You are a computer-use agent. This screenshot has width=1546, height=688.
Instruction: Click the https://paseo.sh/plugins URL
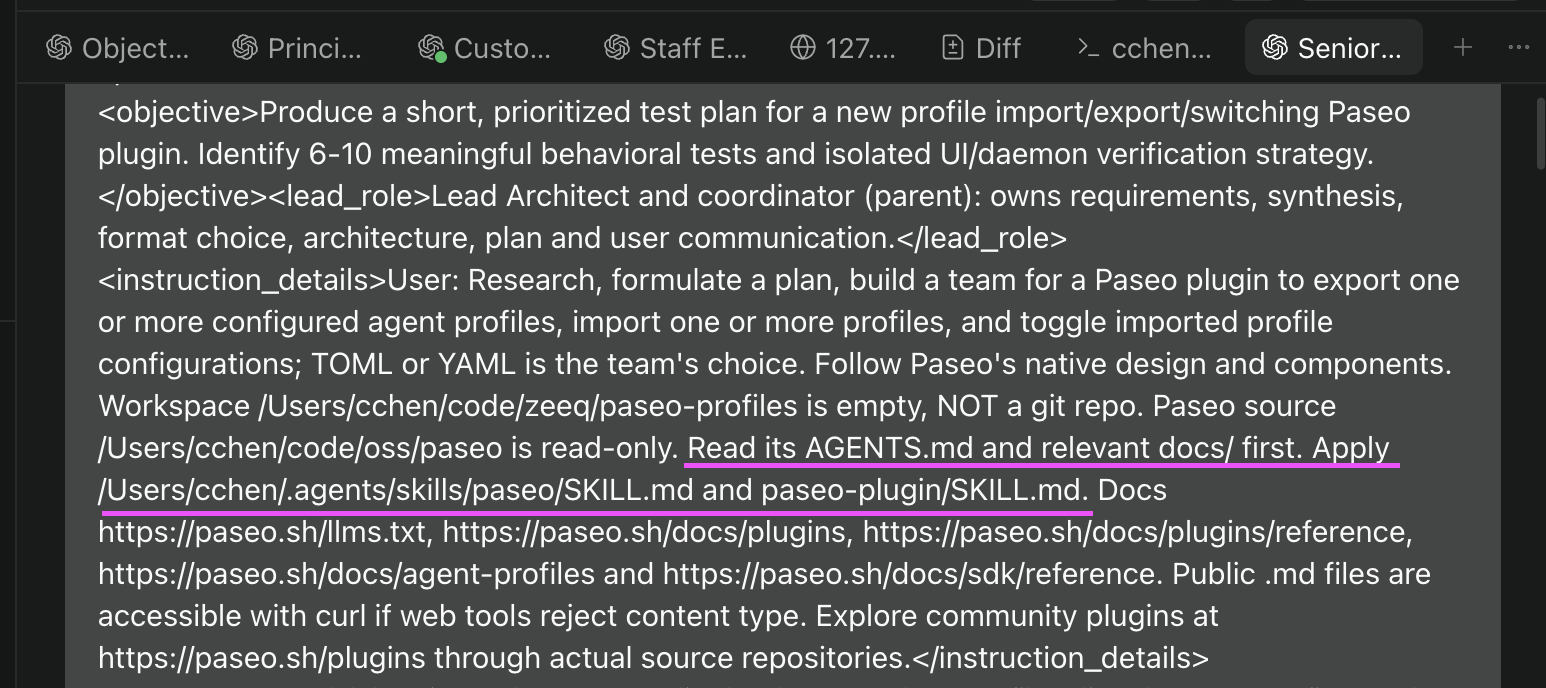coord(262,658)
